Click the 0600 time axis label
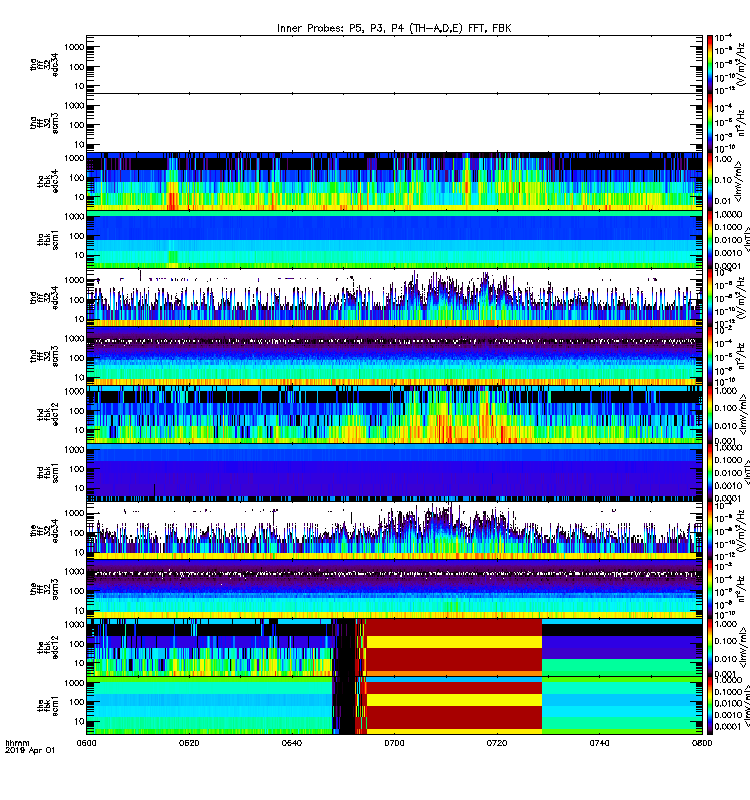Screen dimensions: 750x800 point(86,743)
